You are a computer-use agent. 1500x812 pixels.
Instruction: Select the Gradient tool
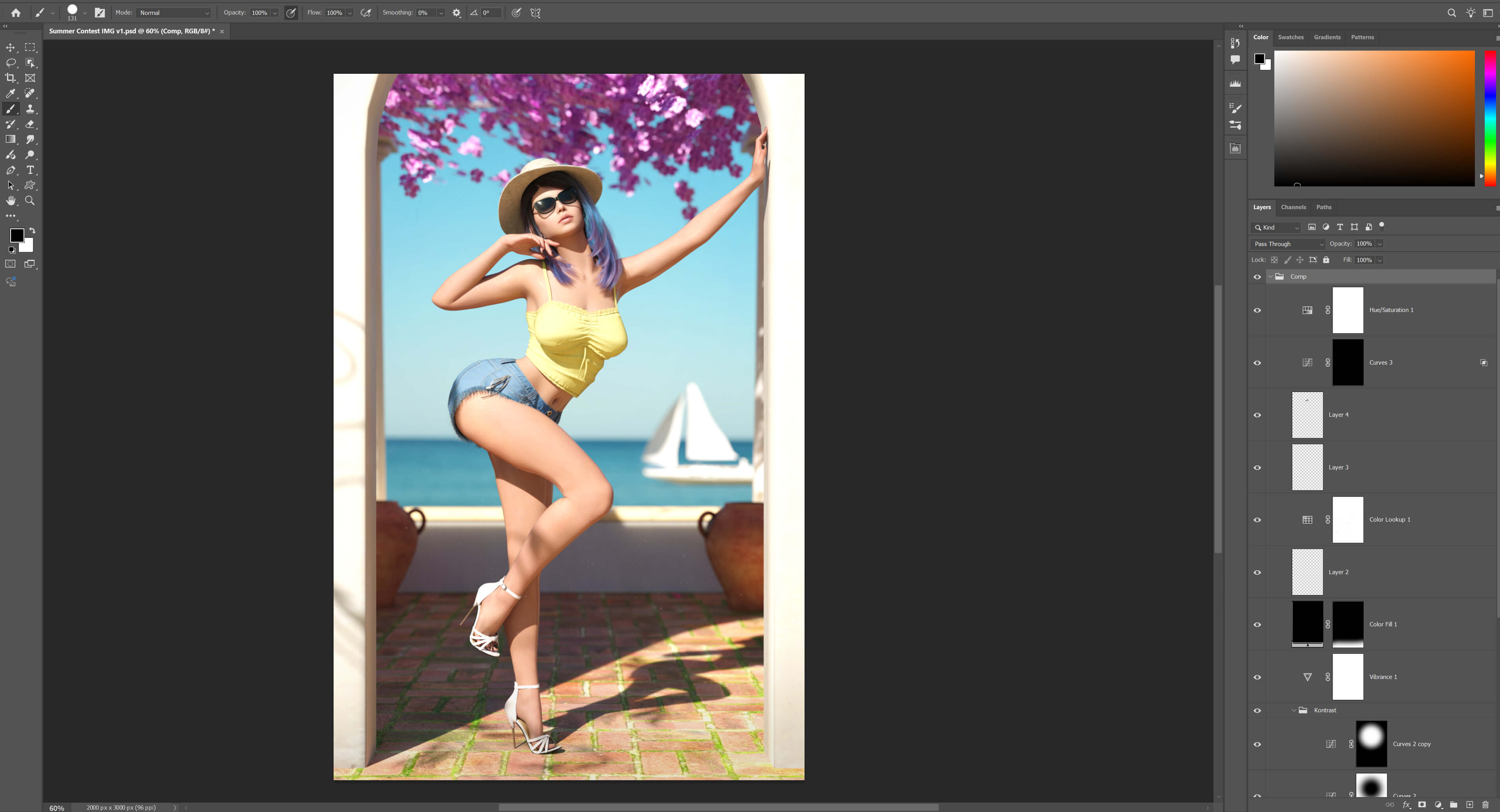tap(11, 139)
